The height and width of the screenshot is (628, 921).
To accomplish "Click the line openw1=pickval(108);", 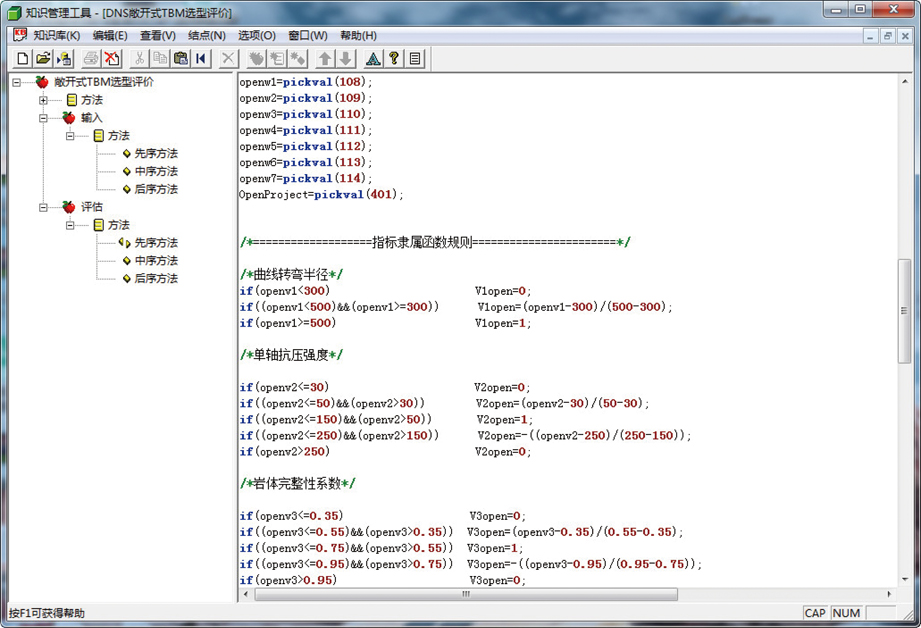I will click(305, 82).
